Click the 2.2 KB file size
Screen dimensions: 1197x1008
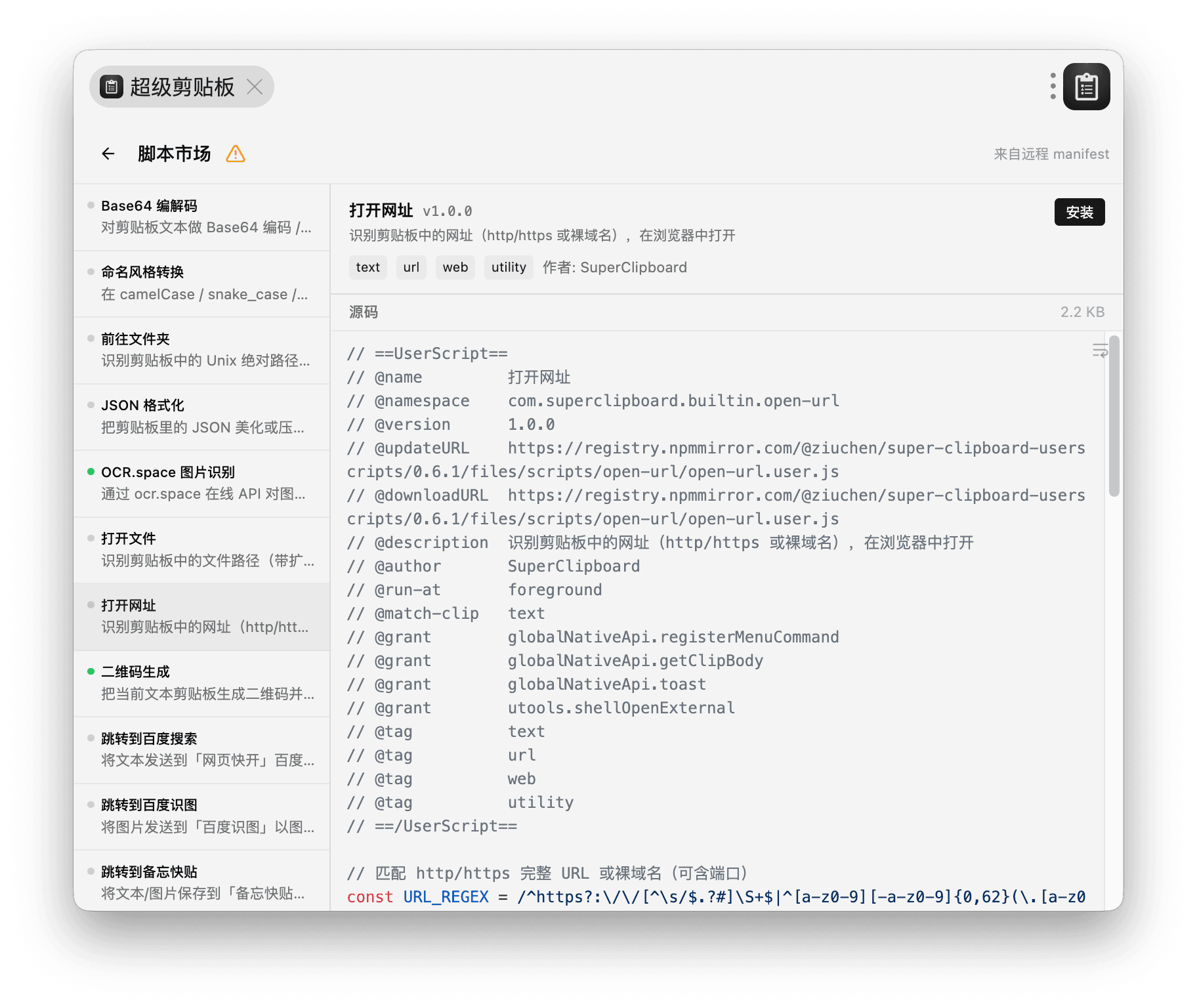(1083, 312)
